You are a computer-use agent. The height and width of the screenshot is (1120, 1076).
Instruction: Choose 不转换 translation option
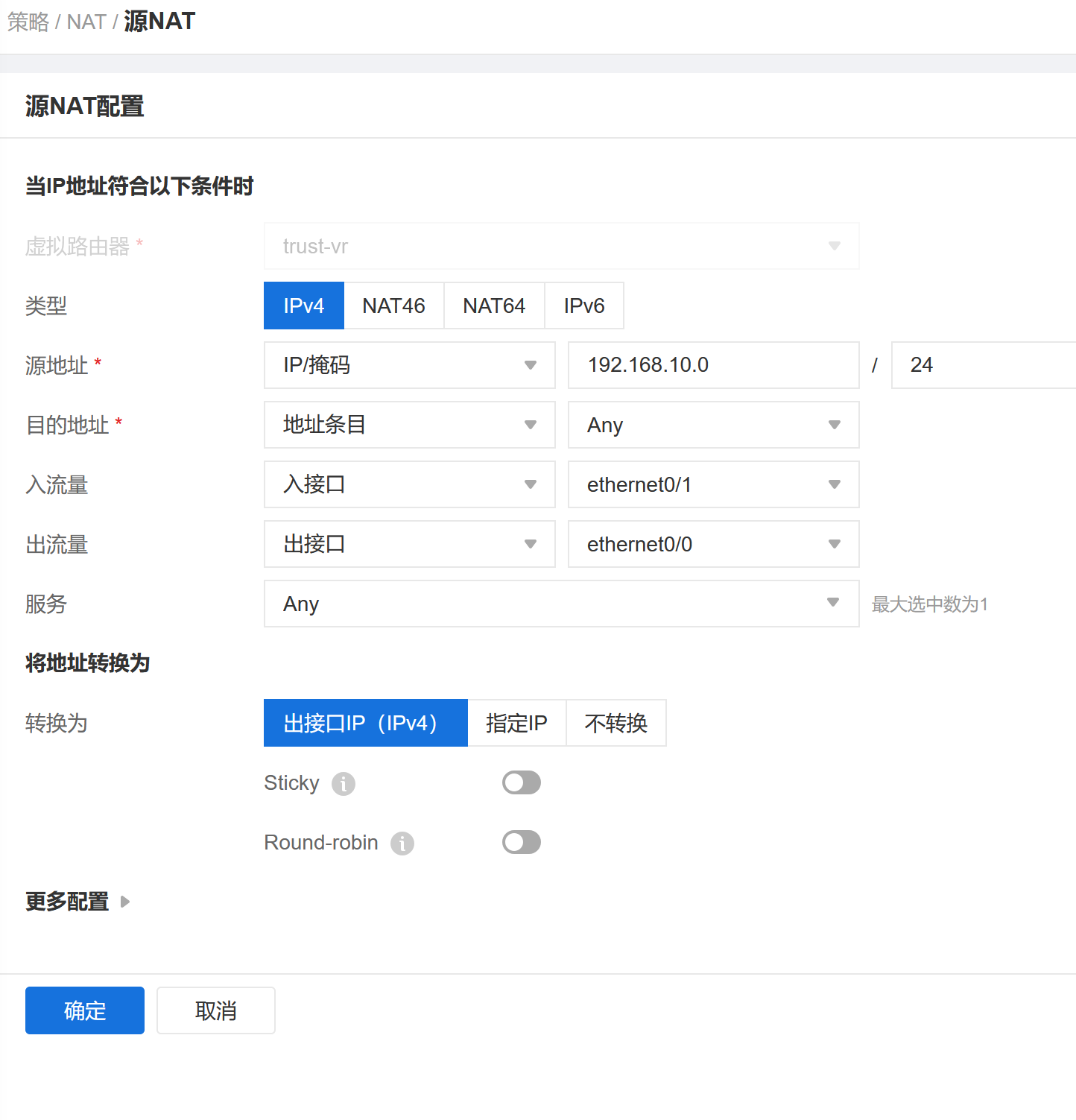tap(616, 723)
